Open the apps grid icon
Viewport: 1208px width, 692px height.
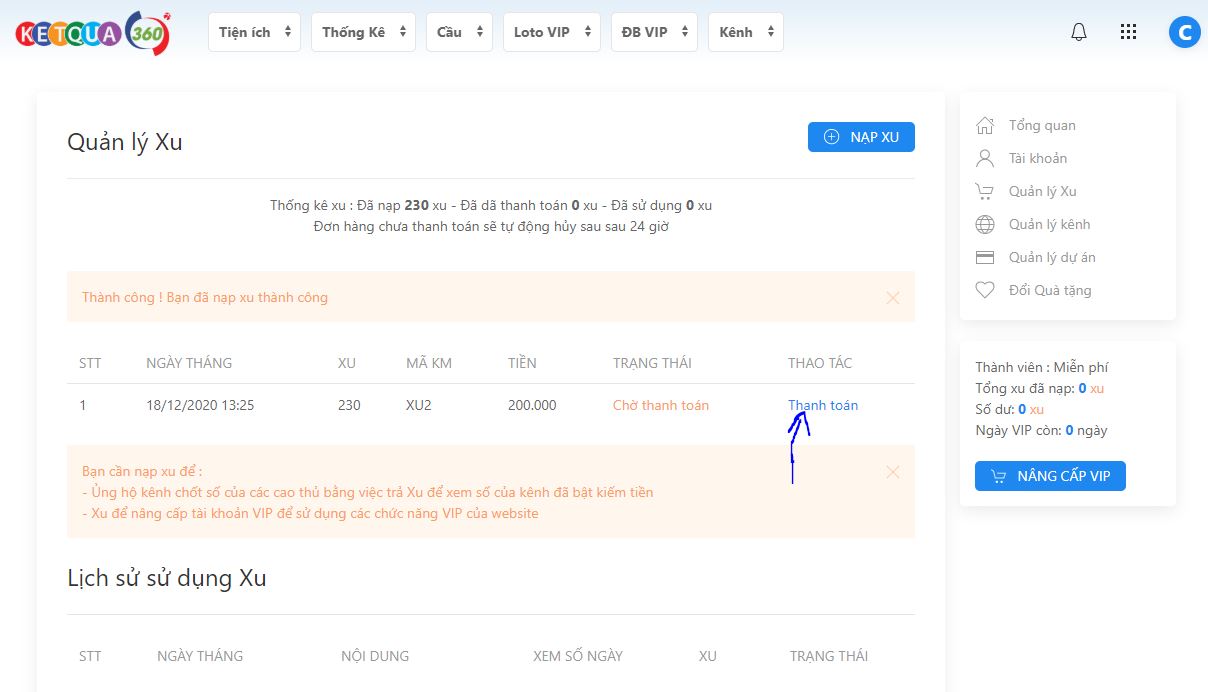point(1128,32)
